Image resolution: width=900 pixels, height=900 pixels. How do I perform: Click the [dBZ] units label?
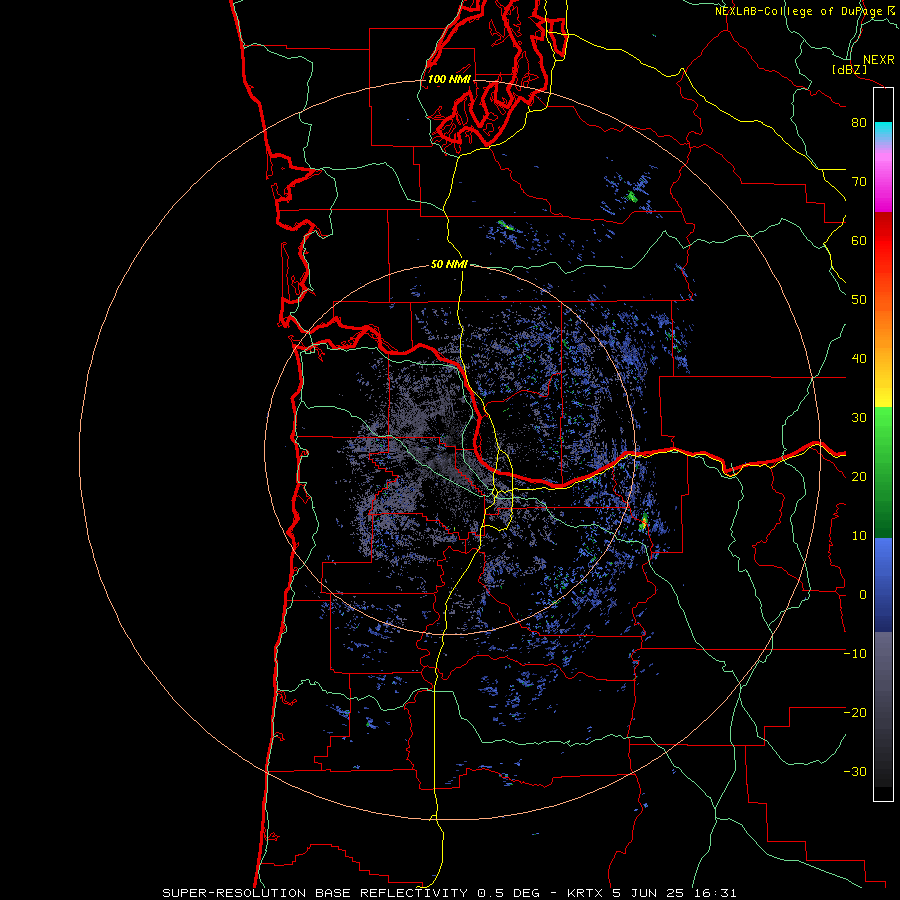pyautogui.click(x=849, y=69)
